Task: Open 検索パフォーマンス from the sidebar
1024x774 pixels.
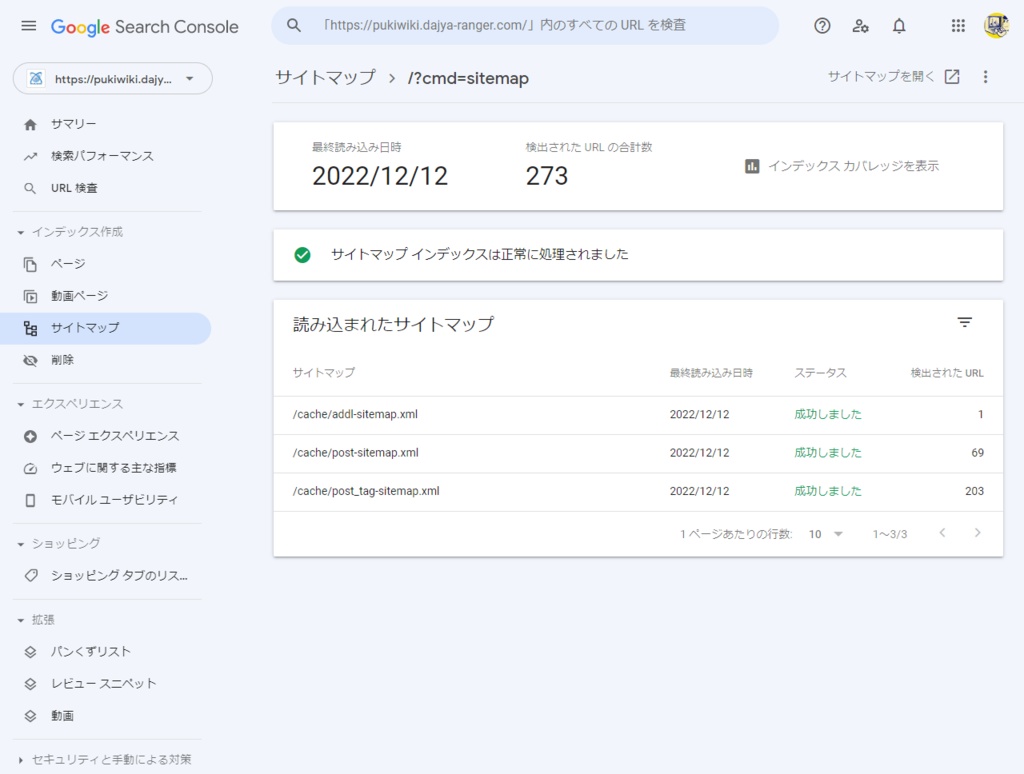Action: coord(101,156)
